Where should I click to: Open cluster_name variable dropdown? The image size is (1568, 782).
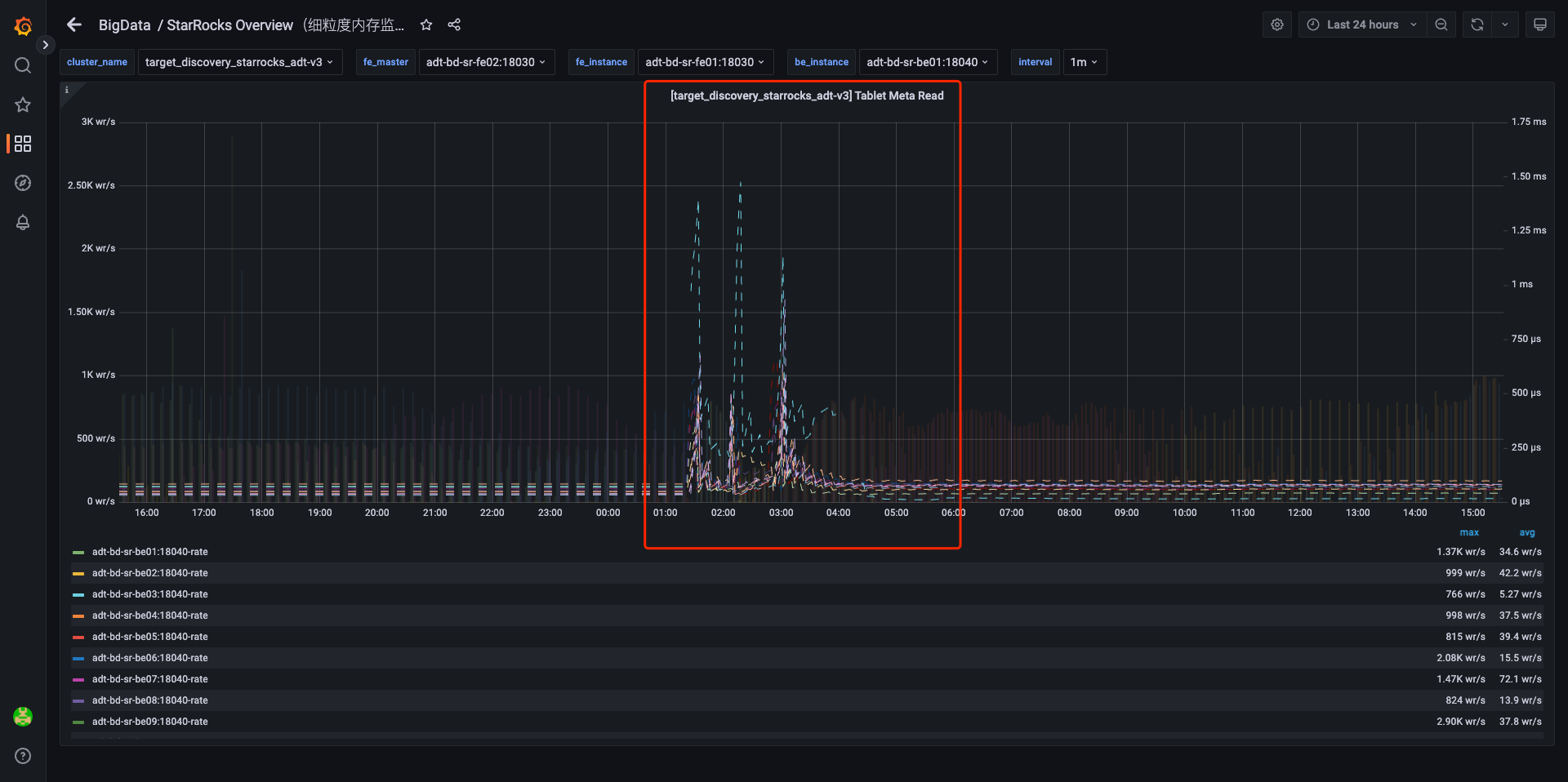point(239,62)
